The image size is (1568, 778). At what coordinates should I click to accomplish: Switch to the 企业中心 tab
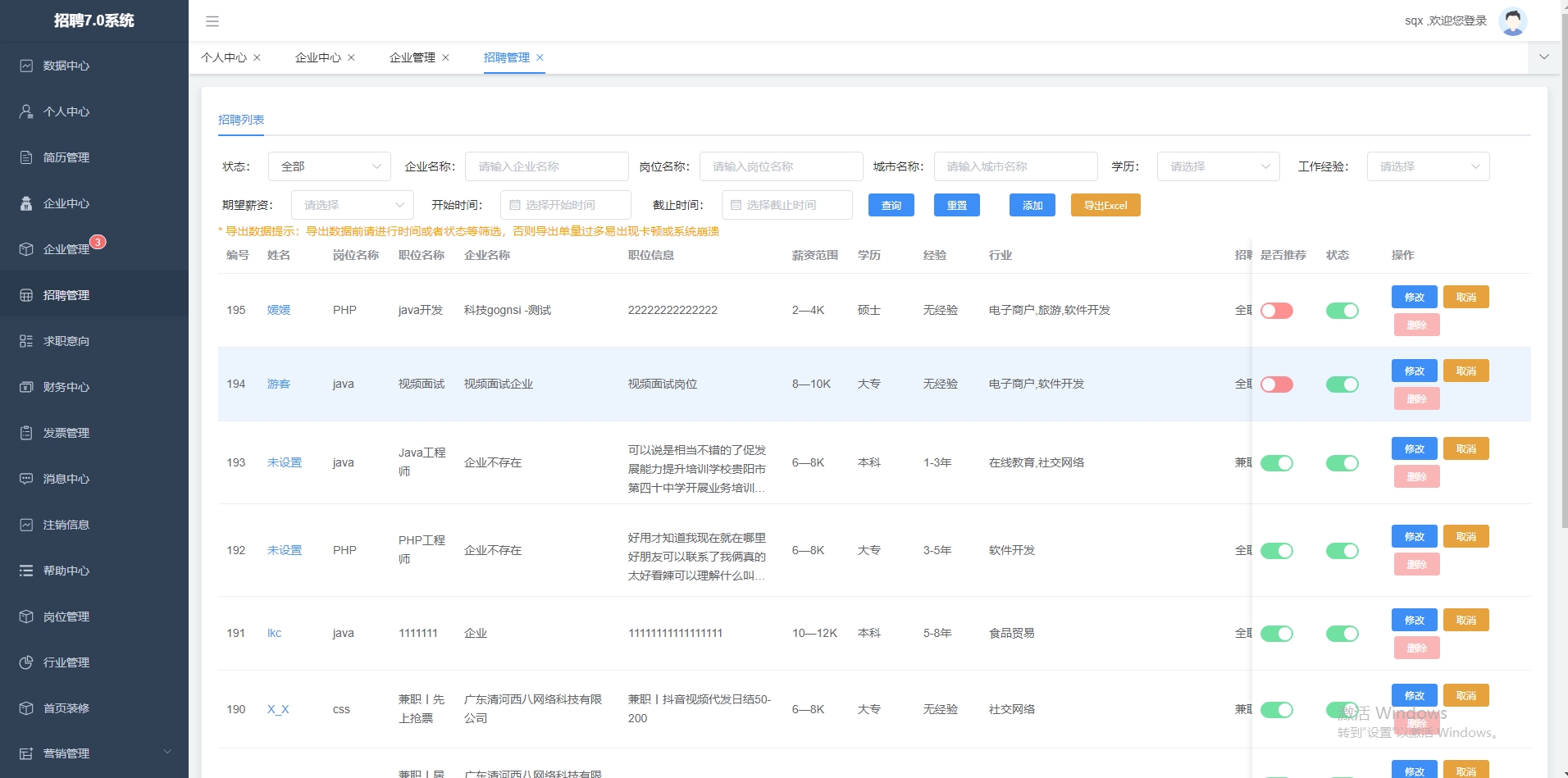318,57
